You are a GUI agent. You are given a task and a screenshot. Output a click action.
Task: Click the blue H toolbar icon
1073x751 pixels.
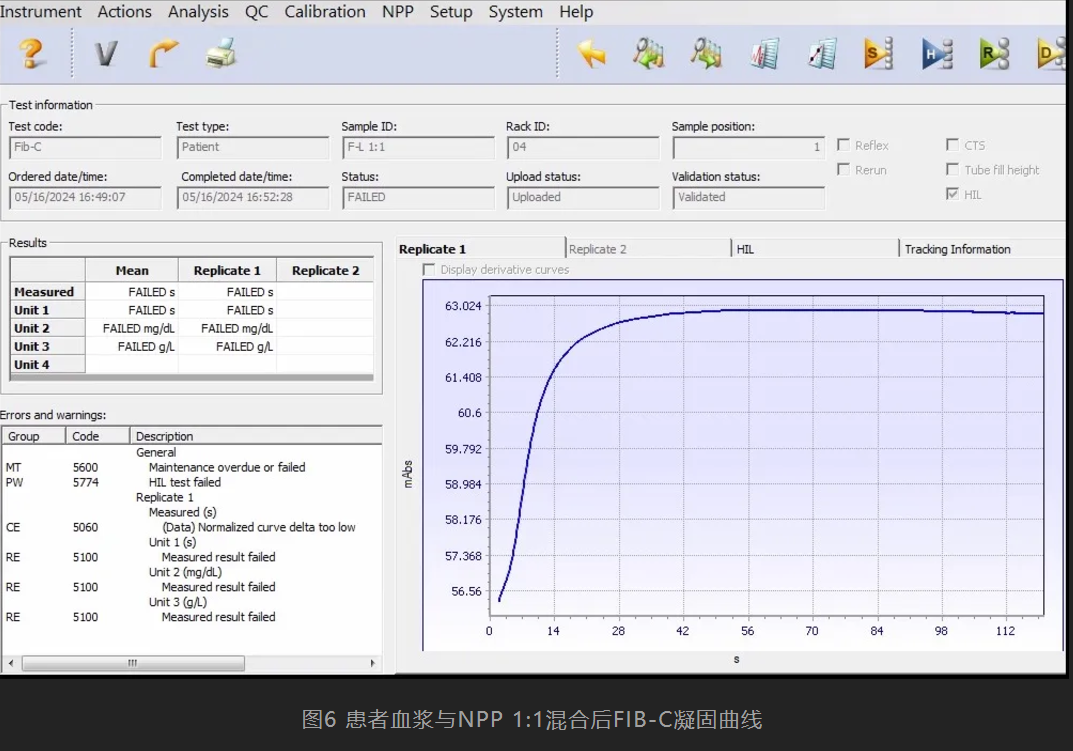click(x=937, y=53)
